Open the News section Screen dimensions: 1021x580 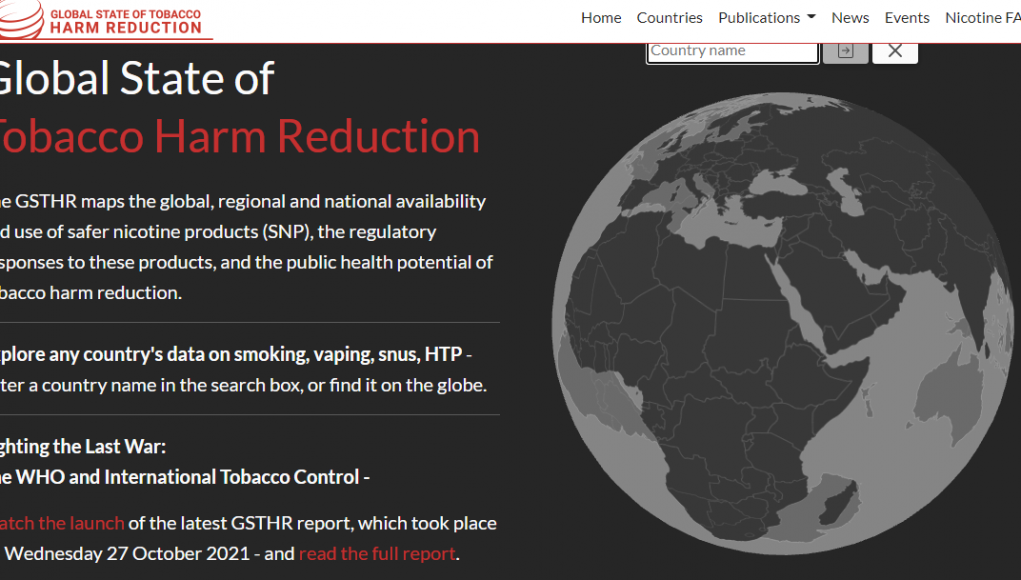850,18
